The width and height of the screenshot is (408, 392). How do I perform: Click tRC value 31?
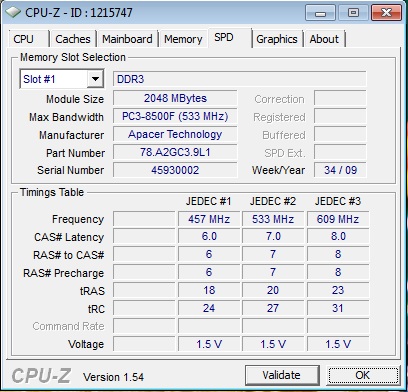[x=338, y=308]
